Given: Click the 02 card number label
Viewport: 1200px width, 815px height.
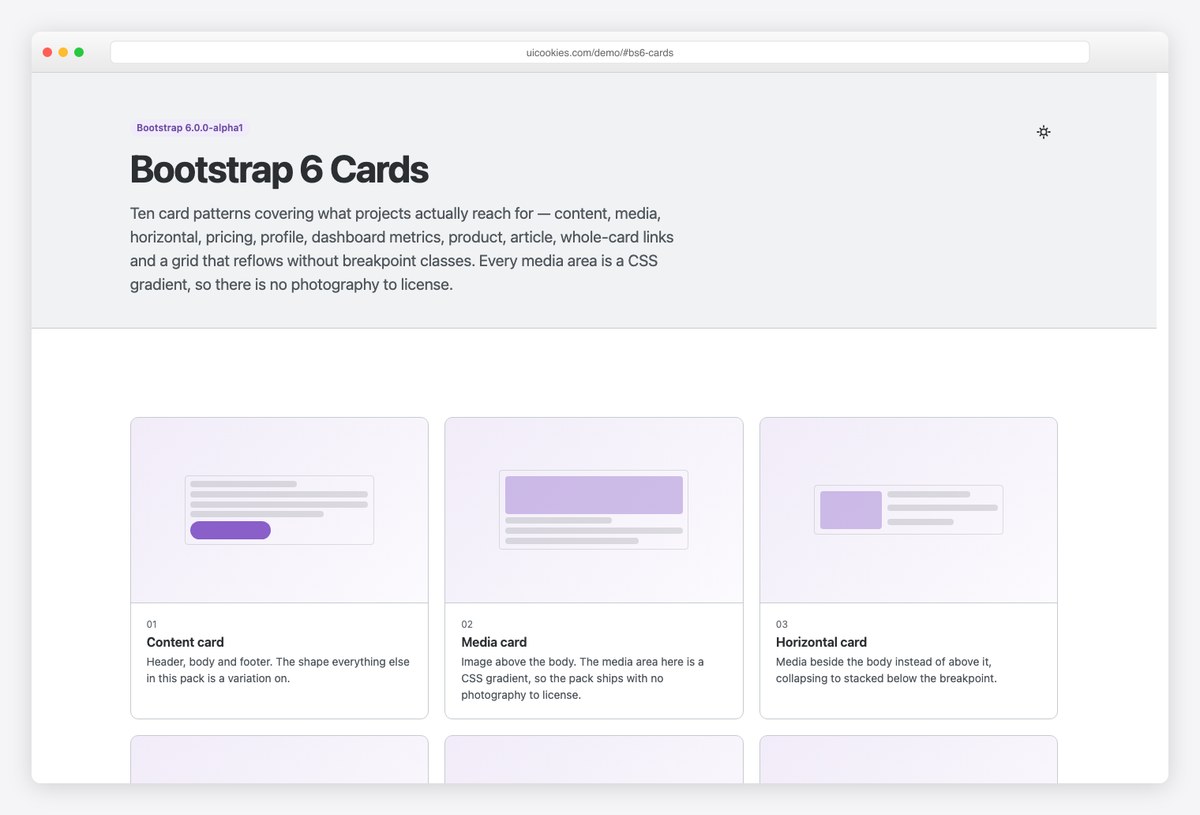Looking at the screenshot, I should 467,624.
